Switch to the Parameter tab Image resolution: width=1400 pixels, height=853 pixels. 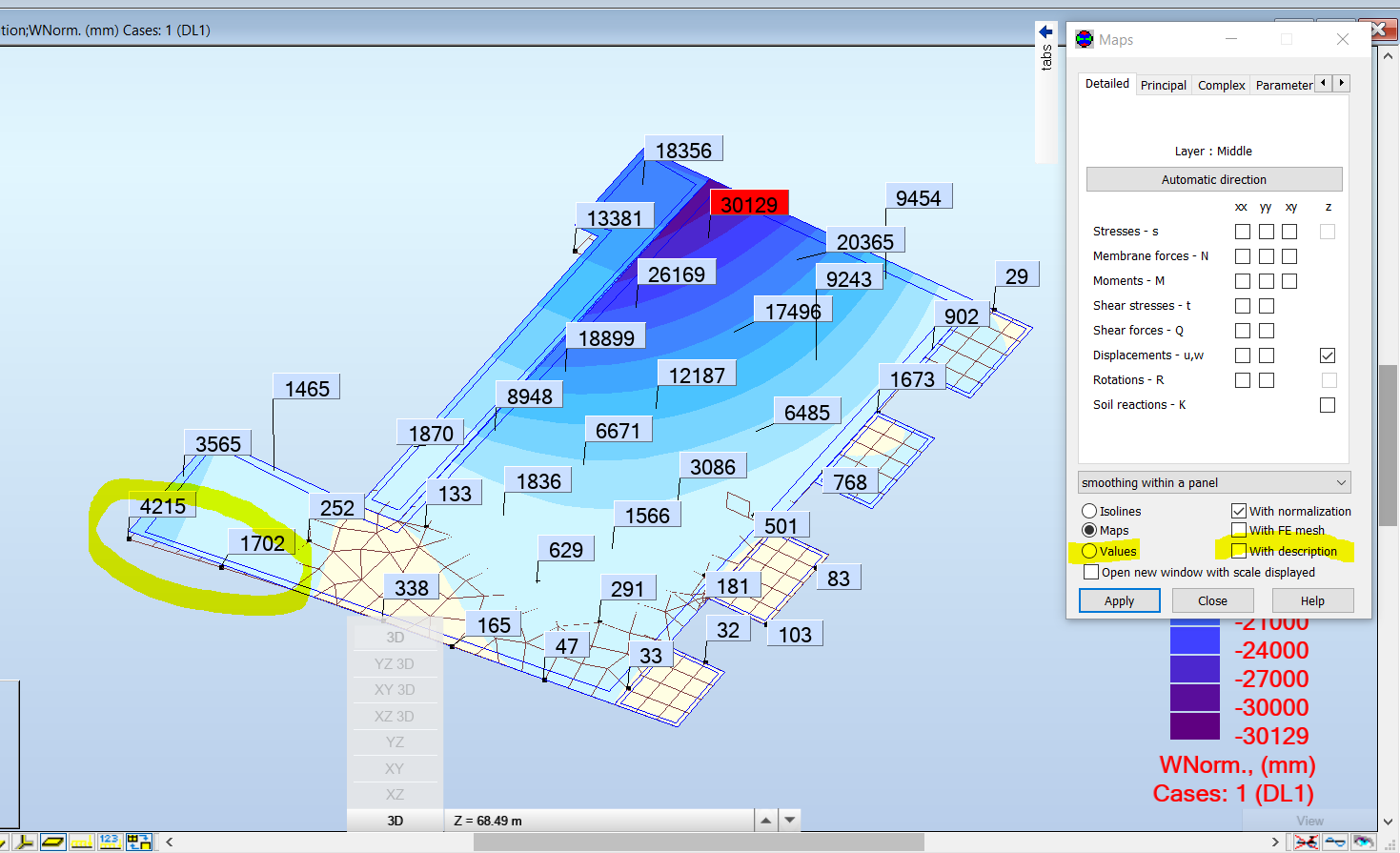pyautogui.click(x=1283, y=85)
